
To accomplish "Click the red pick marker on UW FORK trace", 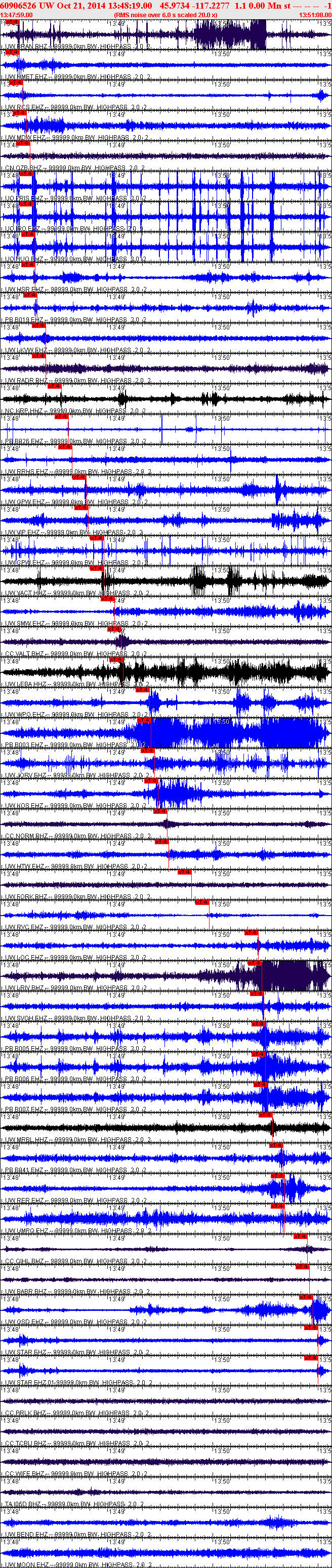I will coord(185,872).
